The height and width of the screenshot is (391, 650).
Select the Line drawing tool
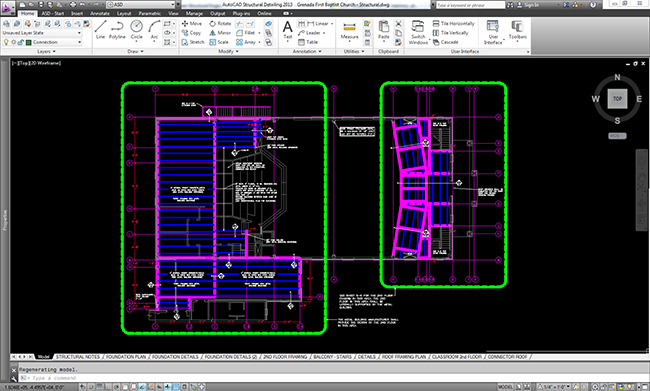click(100, 29)
